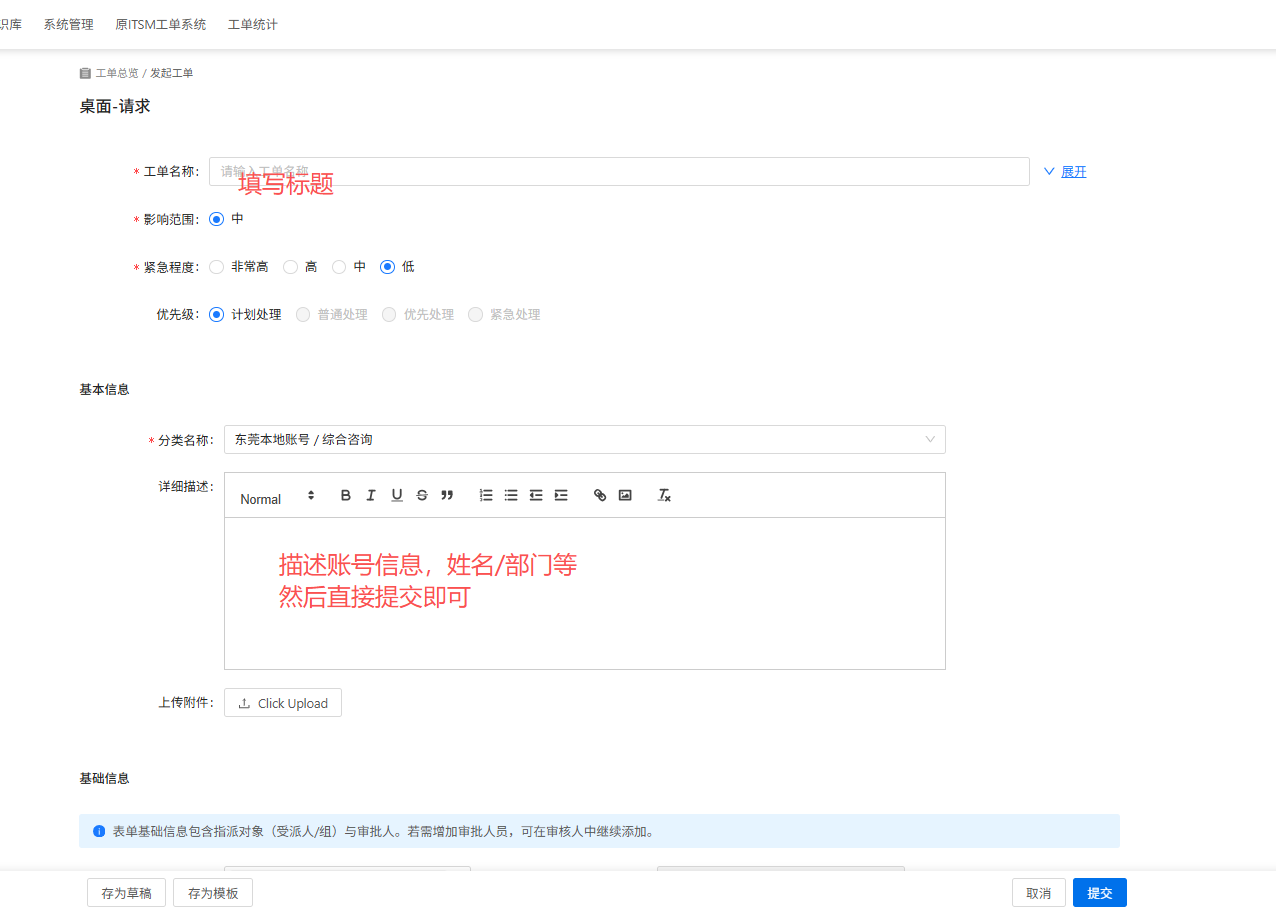Click 存为草稿 button
The image size is (1276, 914).
[x=126, y=893]
